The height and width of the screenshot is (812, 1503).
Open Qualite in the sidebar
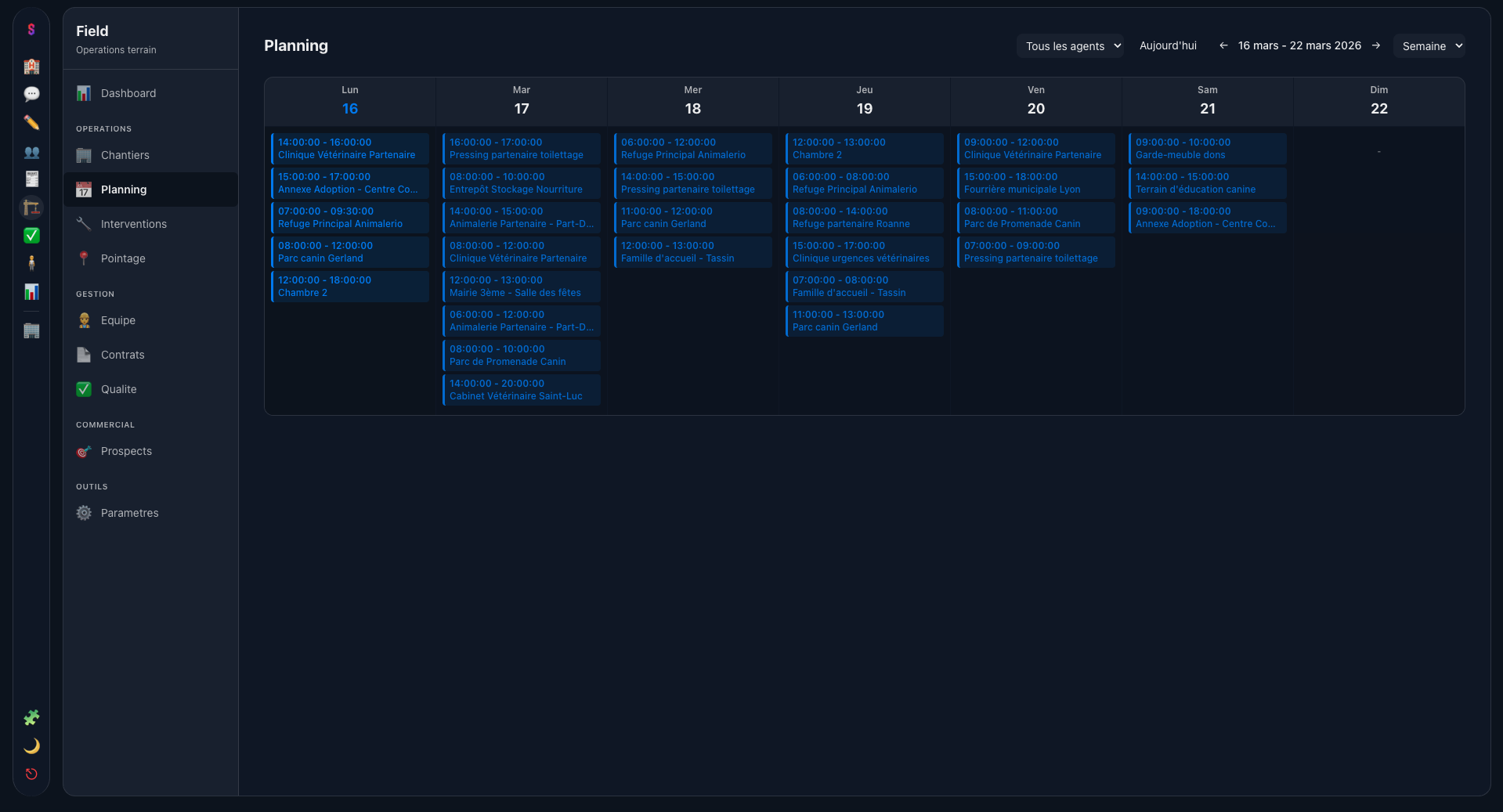click(x=150, y=389)
